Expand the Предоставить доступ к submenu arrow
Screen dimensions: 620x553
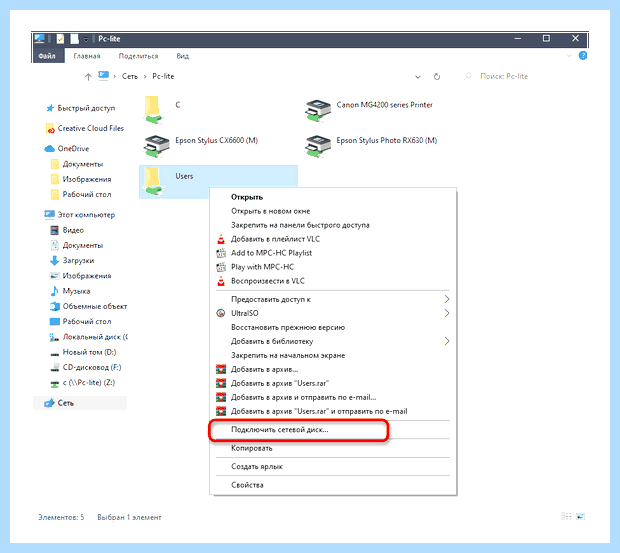(446, 299)
